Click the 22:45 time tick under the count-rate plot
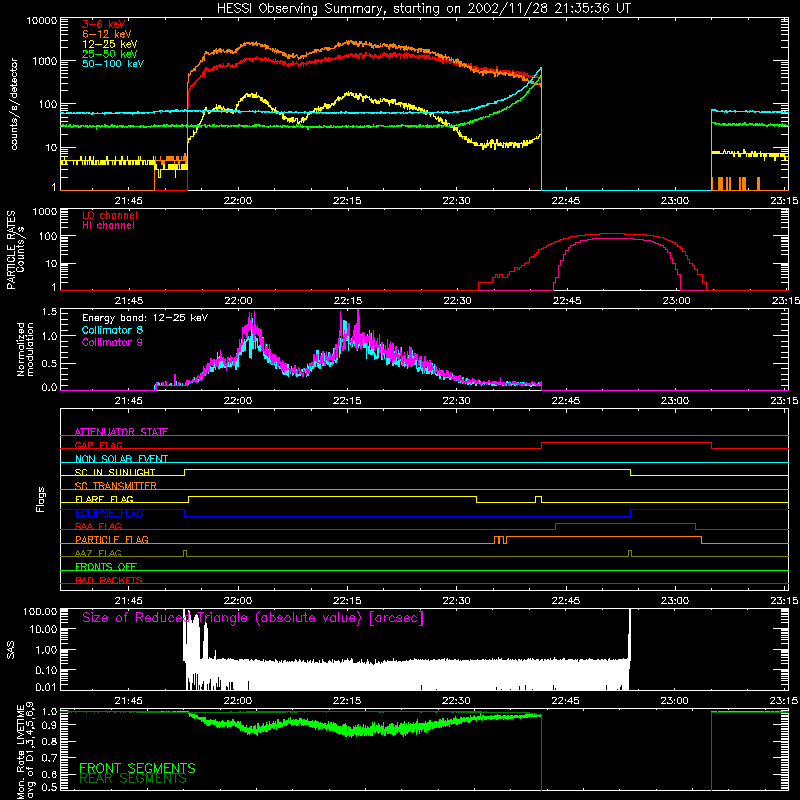This screenshot has height=800, width=800. (x=565, y=201)
